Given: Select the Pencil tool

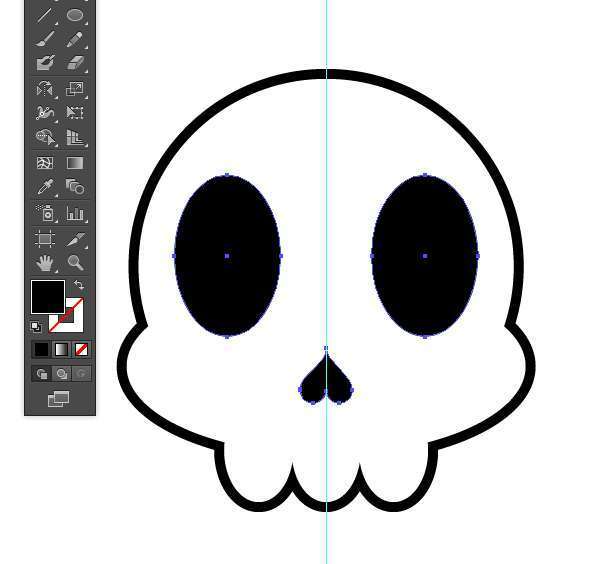Looking at the screenshot, I should (75, 39).
